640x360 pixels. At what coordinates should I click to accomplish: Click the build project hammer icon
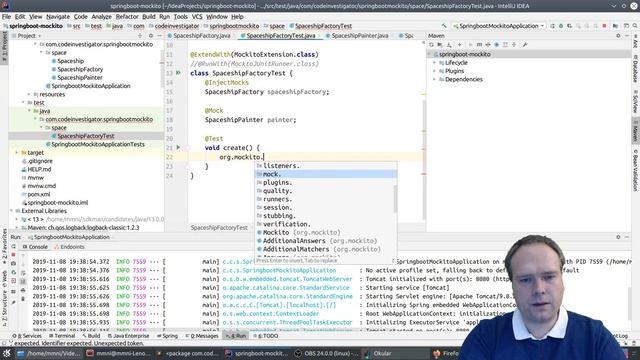(x=444, y=26)
